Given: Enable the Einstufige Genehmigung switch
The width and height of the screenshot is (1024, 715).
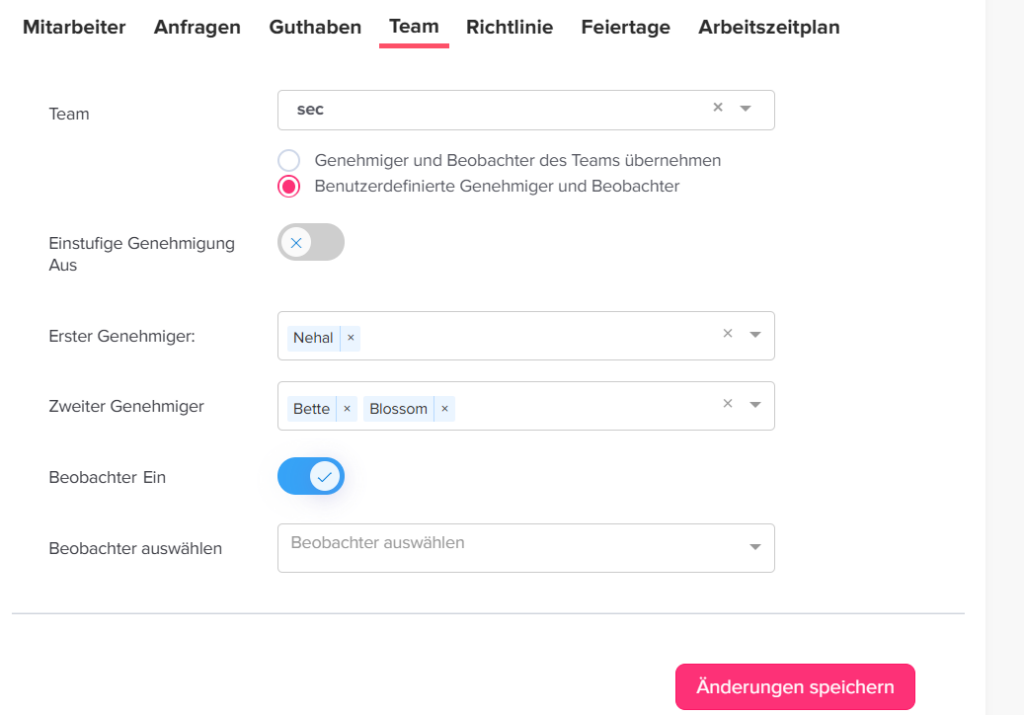Looking at the screenshot, I should 310,242.
